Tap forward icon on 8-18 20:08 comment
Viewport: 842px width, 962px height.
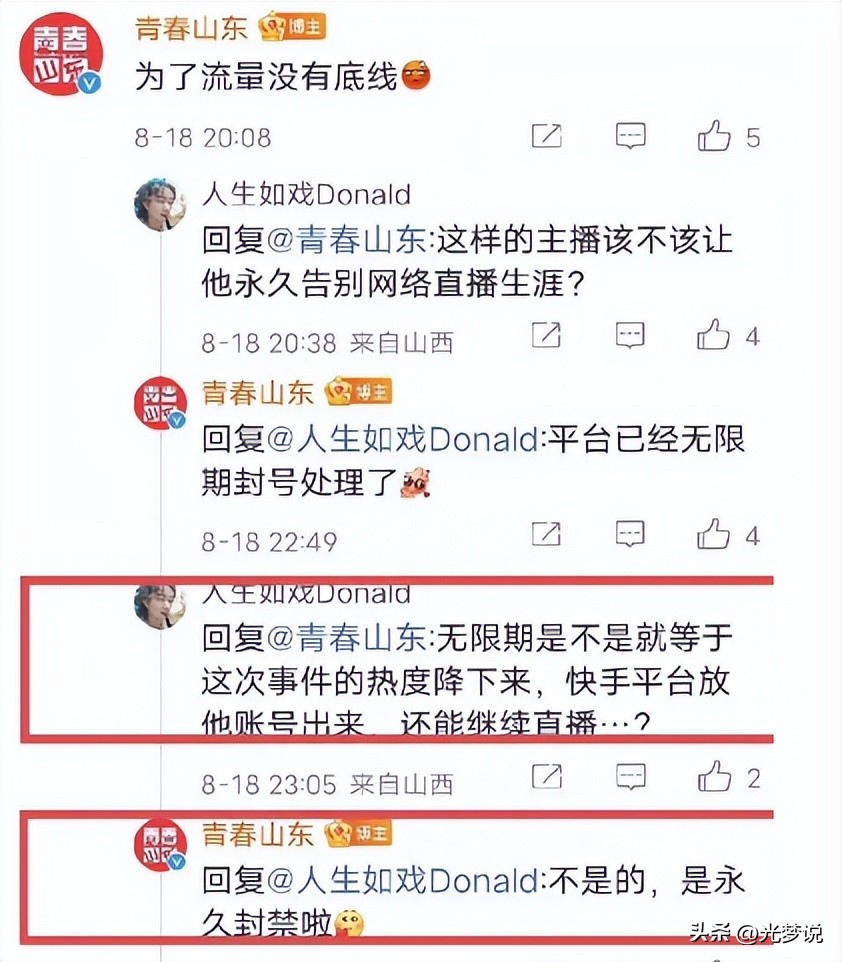pos(546,136)
